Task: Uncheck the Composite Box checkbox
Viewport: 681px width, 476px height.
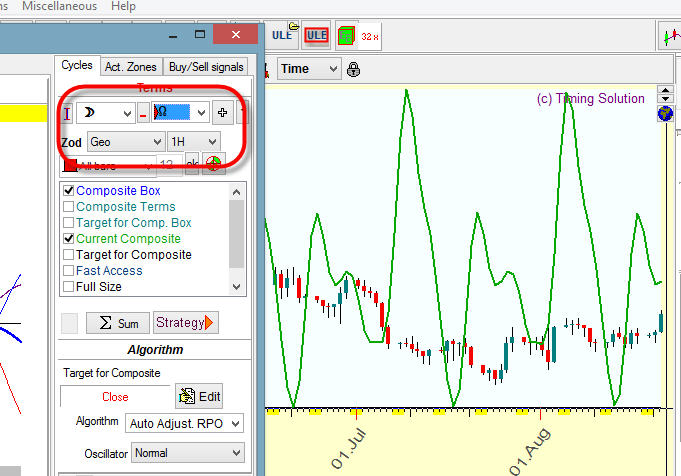Action: (x=68, y=191)
